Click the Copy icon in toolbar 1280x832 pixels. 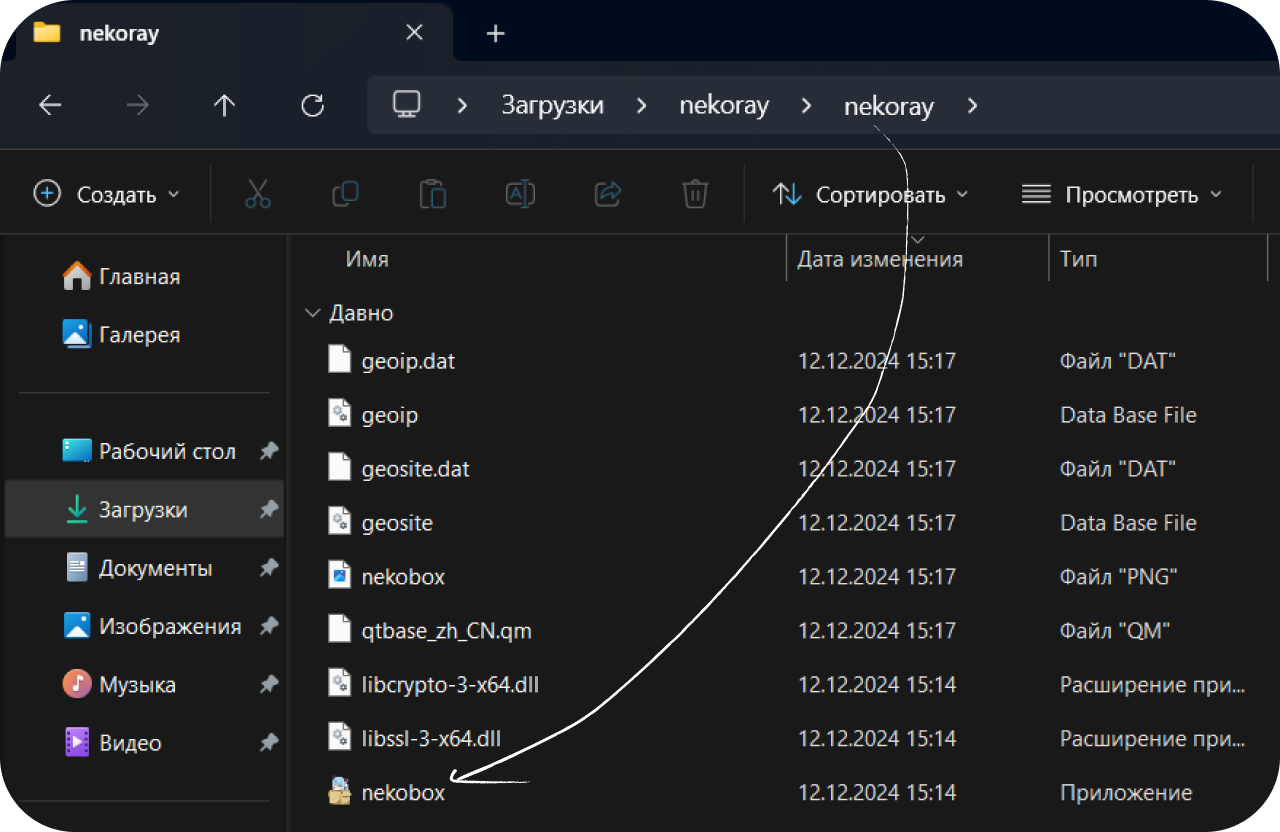[x=345, y=194]
